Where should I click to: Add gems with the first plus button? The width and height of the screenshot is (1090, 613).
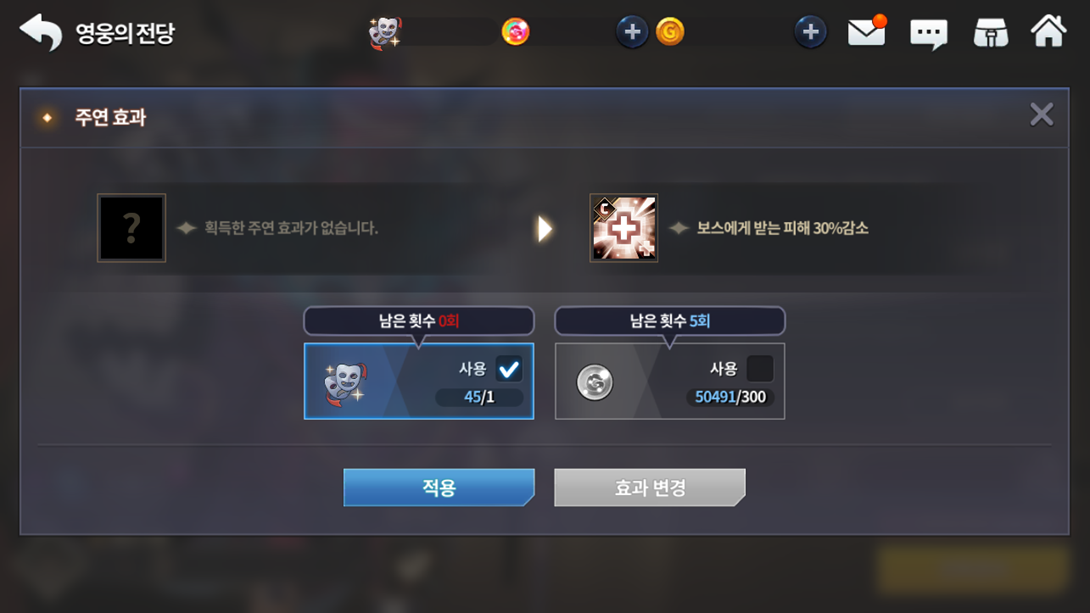click(x=632, y=32)
